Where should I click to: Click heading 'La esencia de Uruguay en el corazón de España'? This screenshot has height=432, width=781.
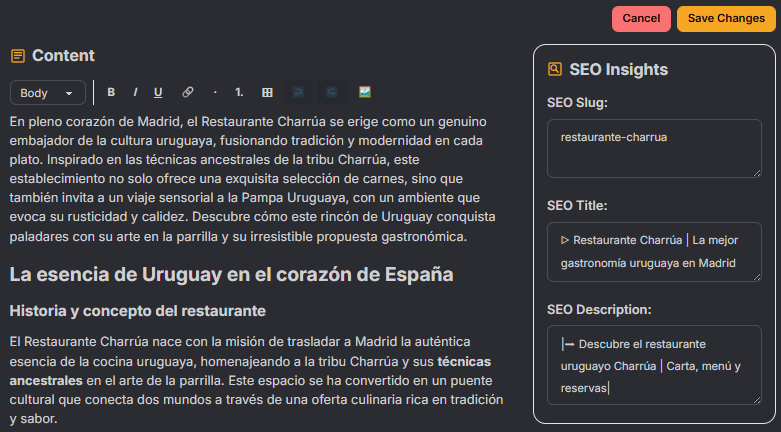click(x=231, y=274)
